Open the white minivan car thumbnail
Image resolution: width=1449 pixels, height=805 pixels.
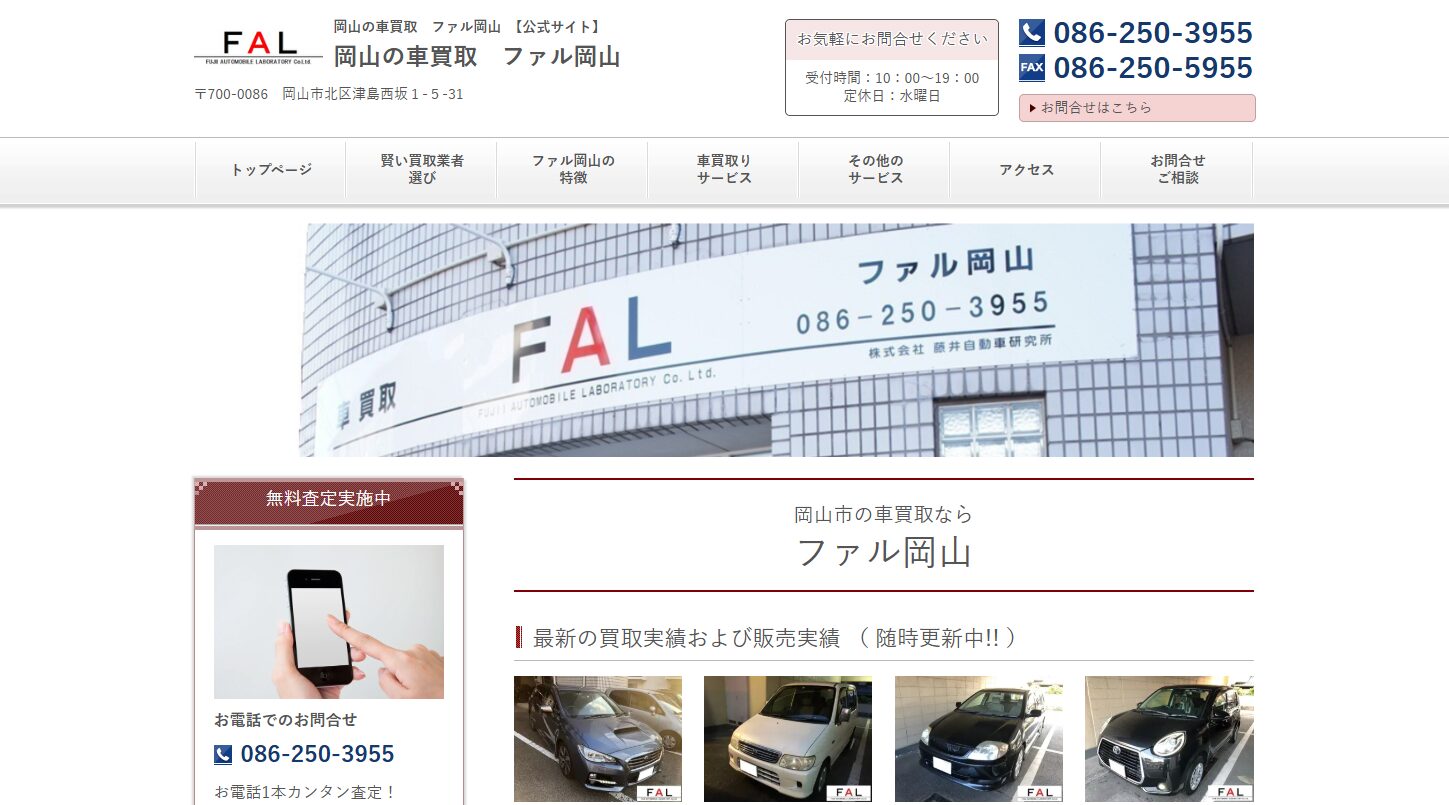(x=788, y=739)
